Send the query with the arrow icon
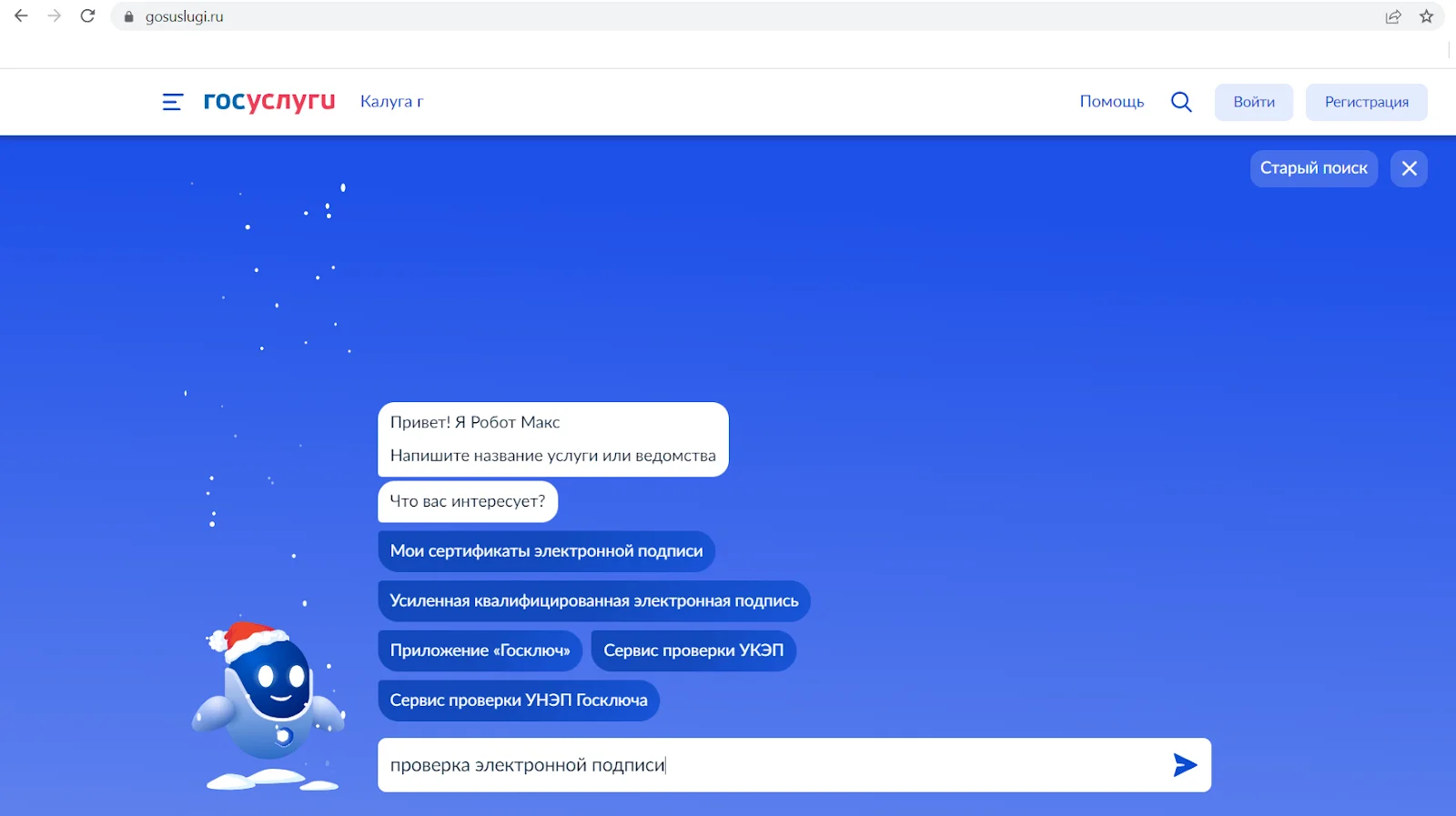Screen dimensions: 1456x816 (x=1185, y=765)
